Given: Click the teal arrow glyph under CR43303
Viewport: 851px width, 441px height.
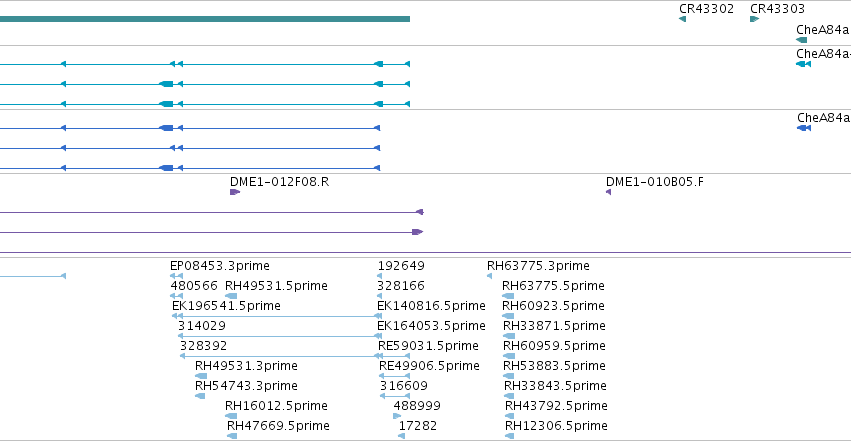Looking at the screenshot, I should point(754,19).
